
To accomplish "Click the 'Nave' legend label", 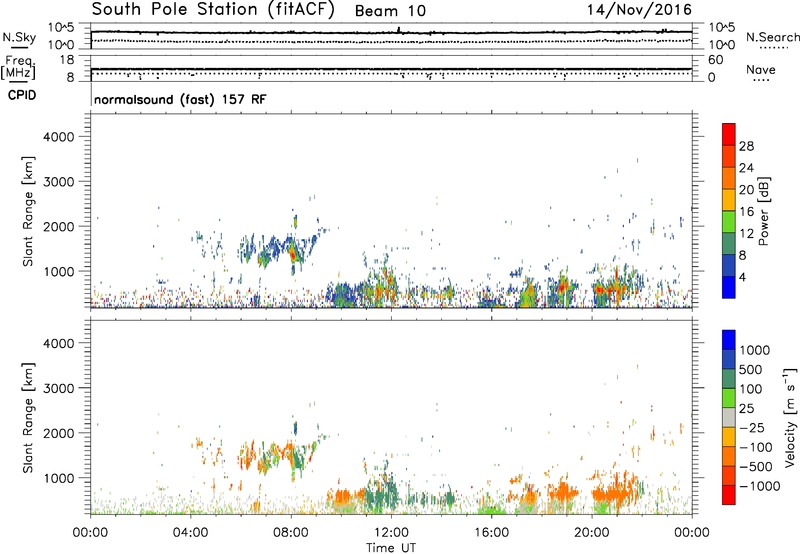I will click(x=761, y=70).
